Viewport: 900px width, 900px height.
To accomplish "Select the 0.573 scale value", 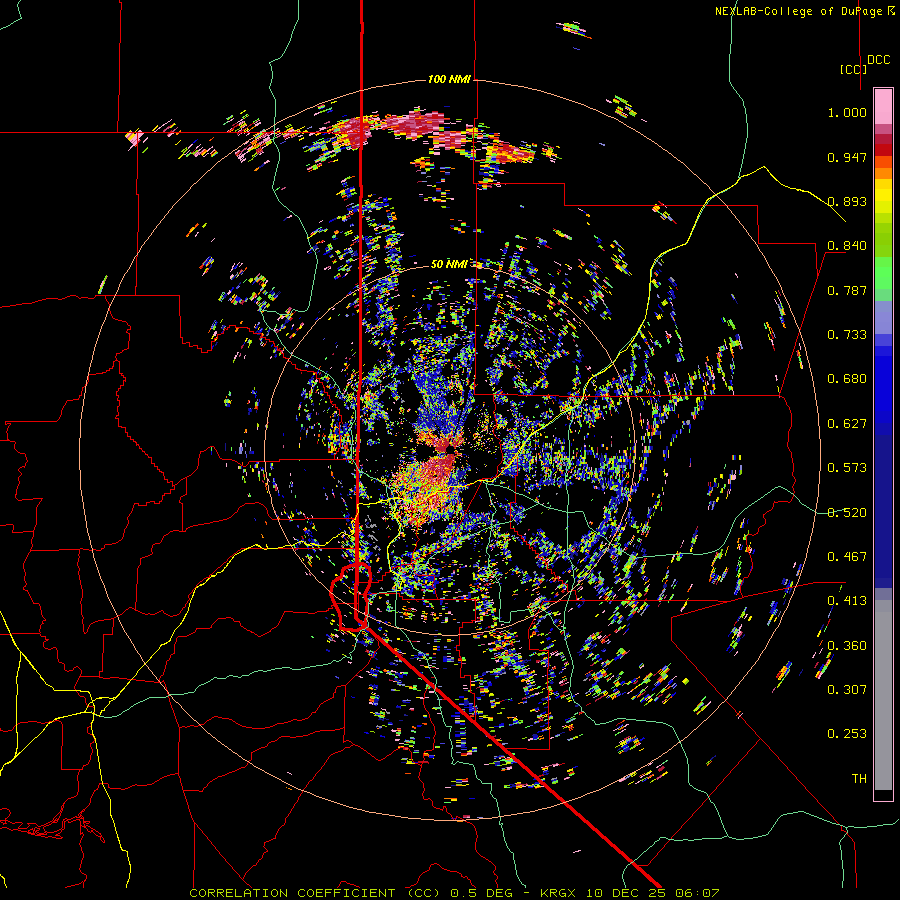I will click(847, 468).
